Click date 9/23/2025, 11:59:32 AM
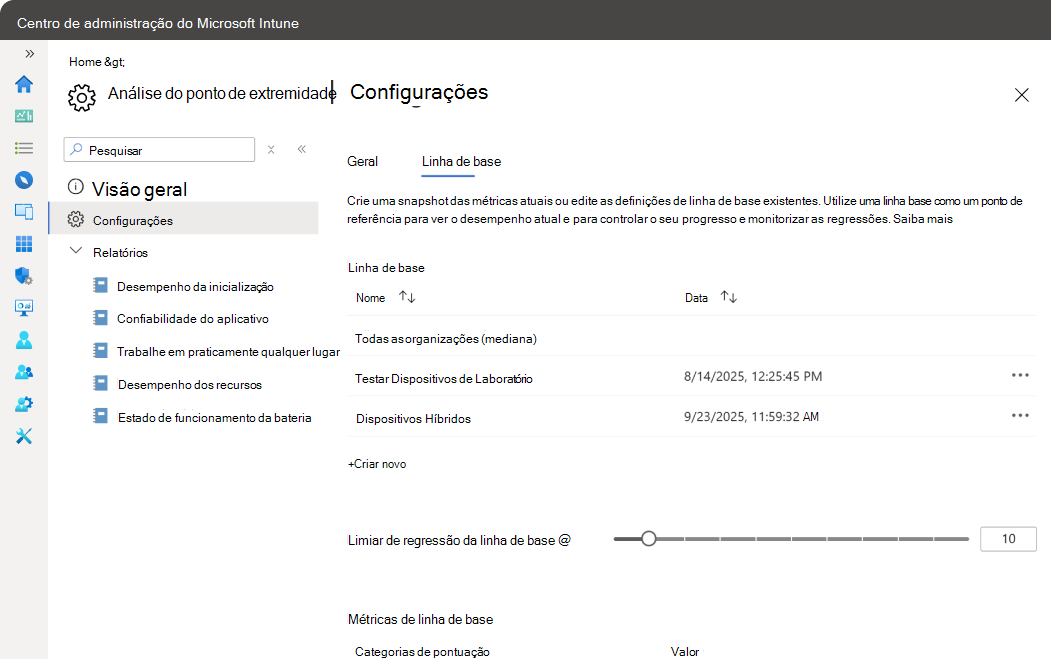1051x659 pixels. 751,417
